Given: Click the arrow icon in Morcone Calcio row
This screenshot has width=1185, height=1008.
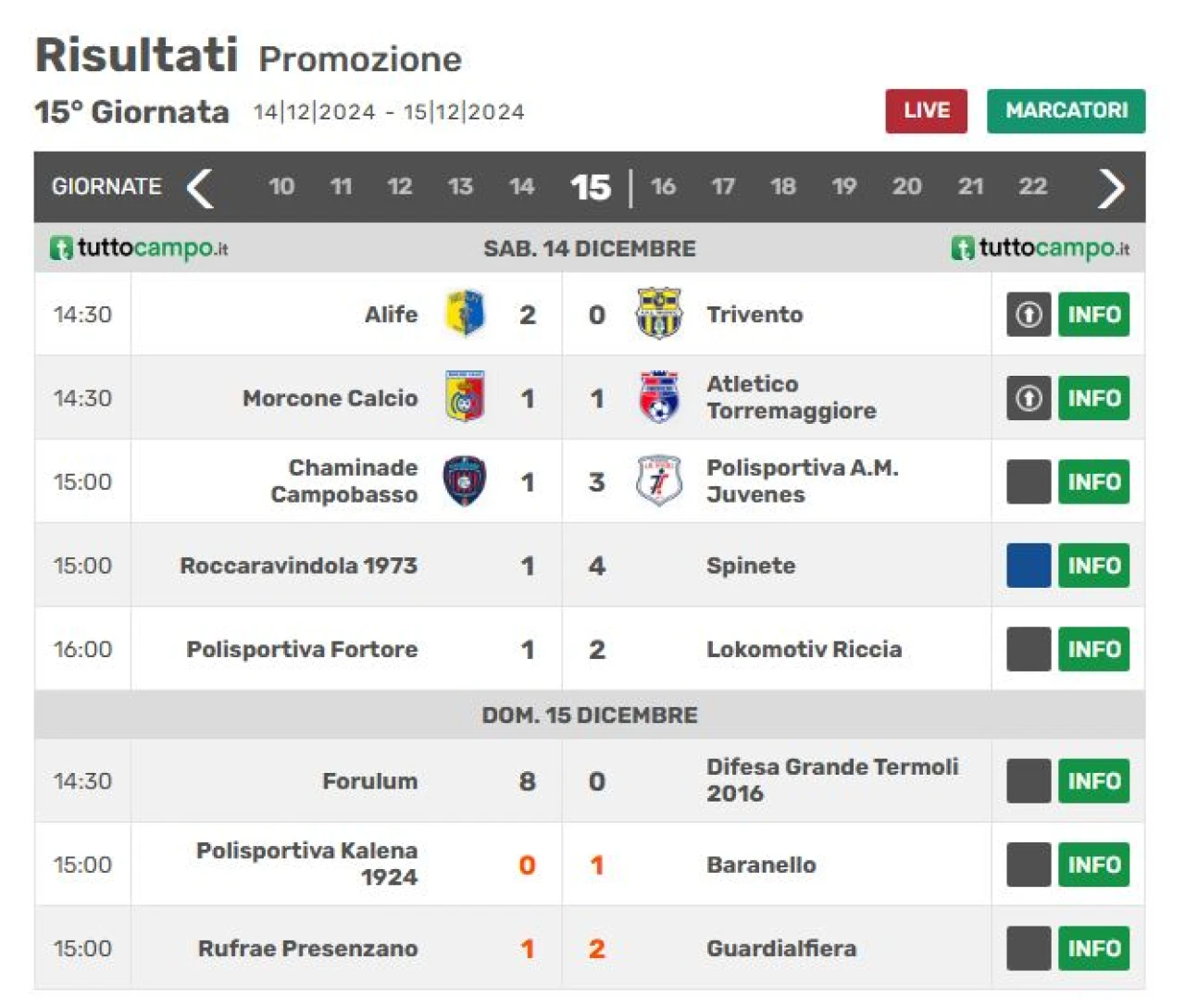Looking at the screenshot, I should pyautogui.click(x=1029, y=398).
